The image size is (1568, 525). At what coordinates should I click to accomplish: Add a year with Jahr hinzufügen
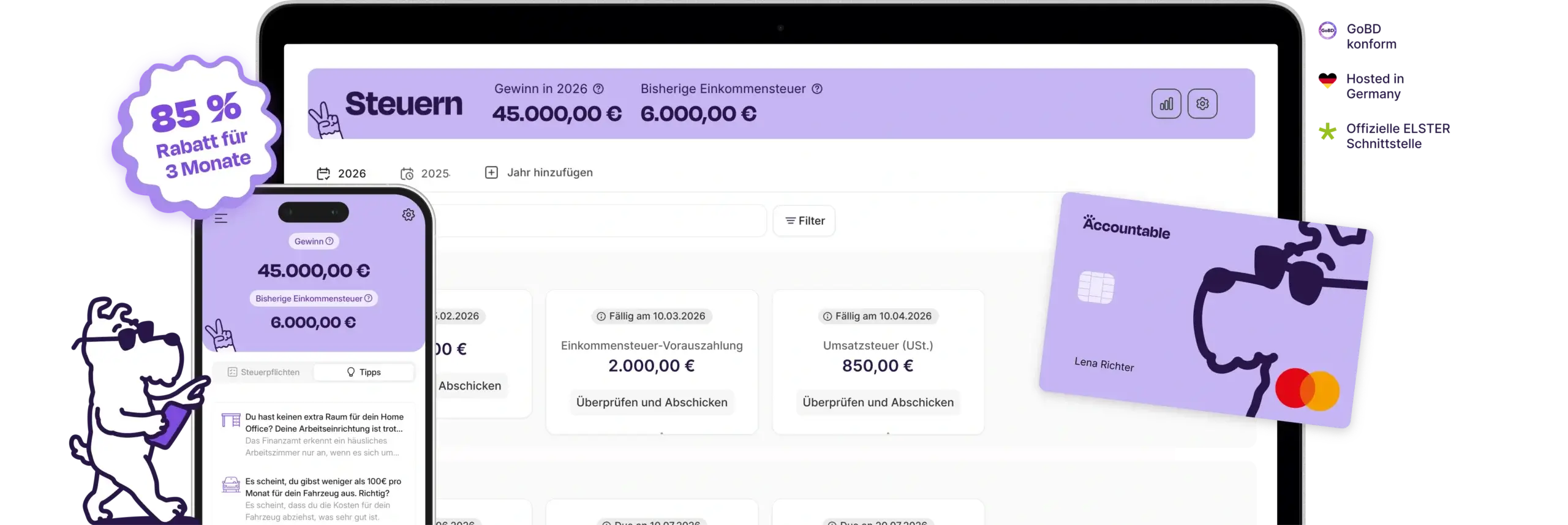tap(539, 173)
